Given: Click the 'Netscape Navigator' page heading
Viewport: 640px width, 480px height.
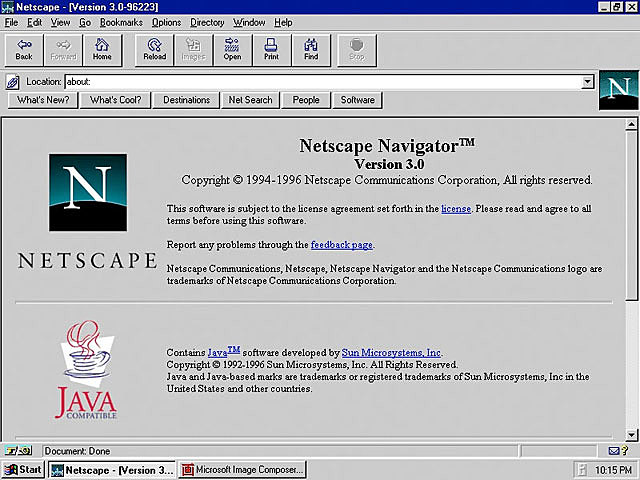Looking at the screenshot, I should pyautogui.click(x=387, y=146).
